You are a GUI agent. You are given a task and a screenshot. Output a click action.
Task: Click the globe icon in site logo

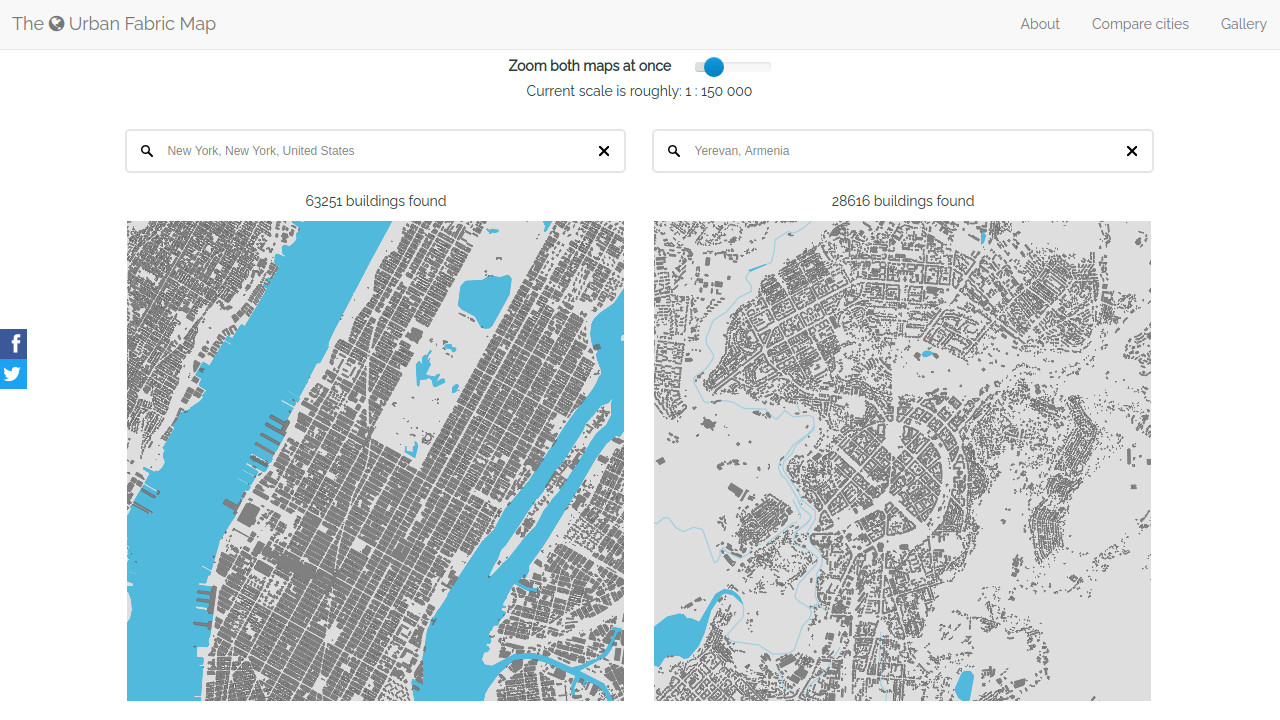point(57,24)
